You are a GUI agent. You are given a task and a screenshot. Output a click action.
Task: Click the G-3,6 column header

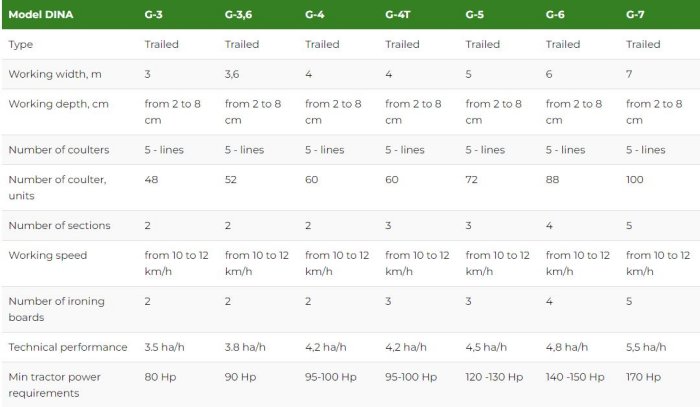point(239,15)
